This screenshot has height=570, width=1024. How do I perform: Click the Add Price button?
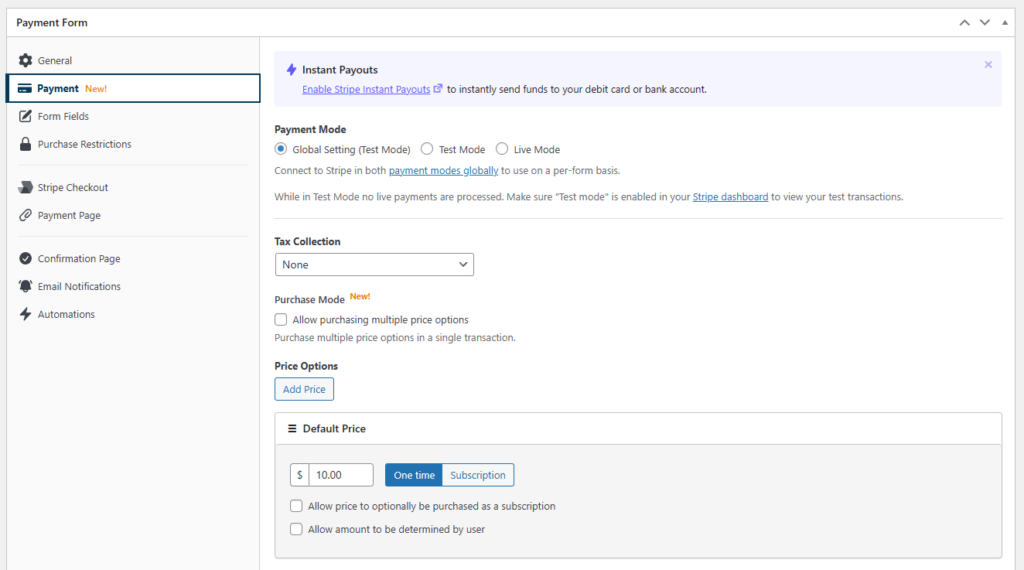(304, 389)
